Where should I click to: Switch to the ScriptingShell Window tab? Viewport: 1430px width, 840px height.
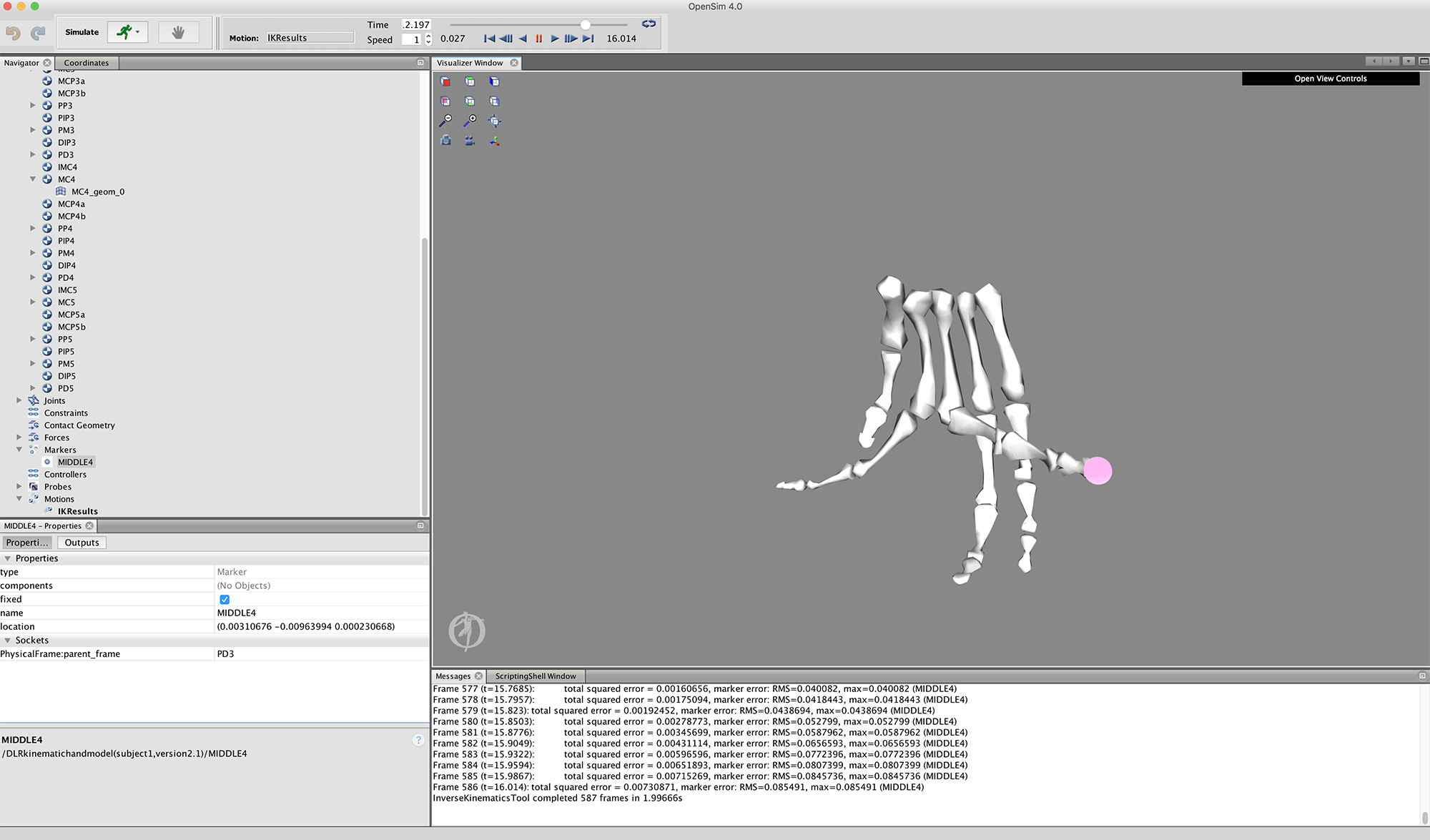tap(536, 676)
